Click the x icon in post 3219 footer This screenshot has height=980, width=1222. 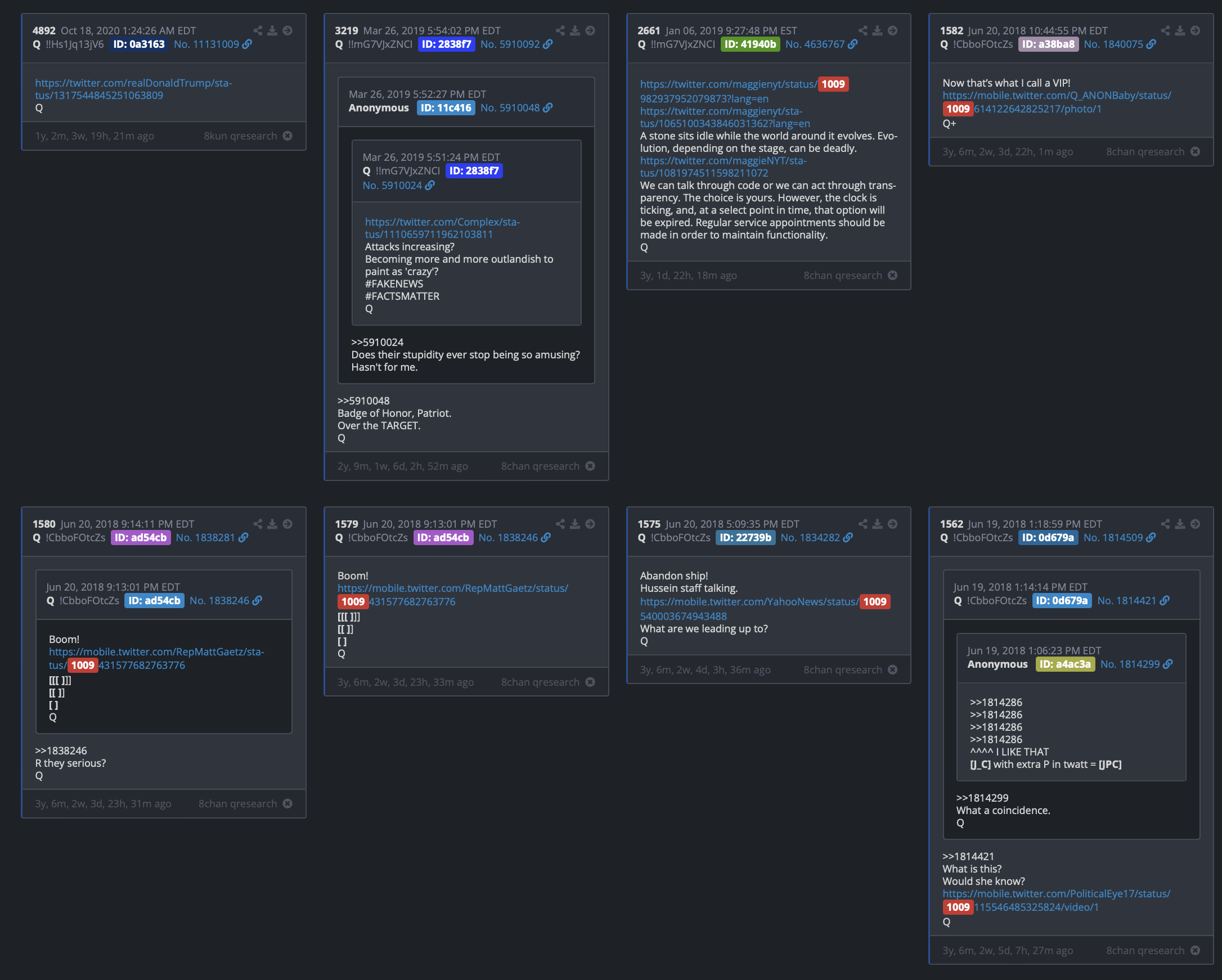click(591, 466)
